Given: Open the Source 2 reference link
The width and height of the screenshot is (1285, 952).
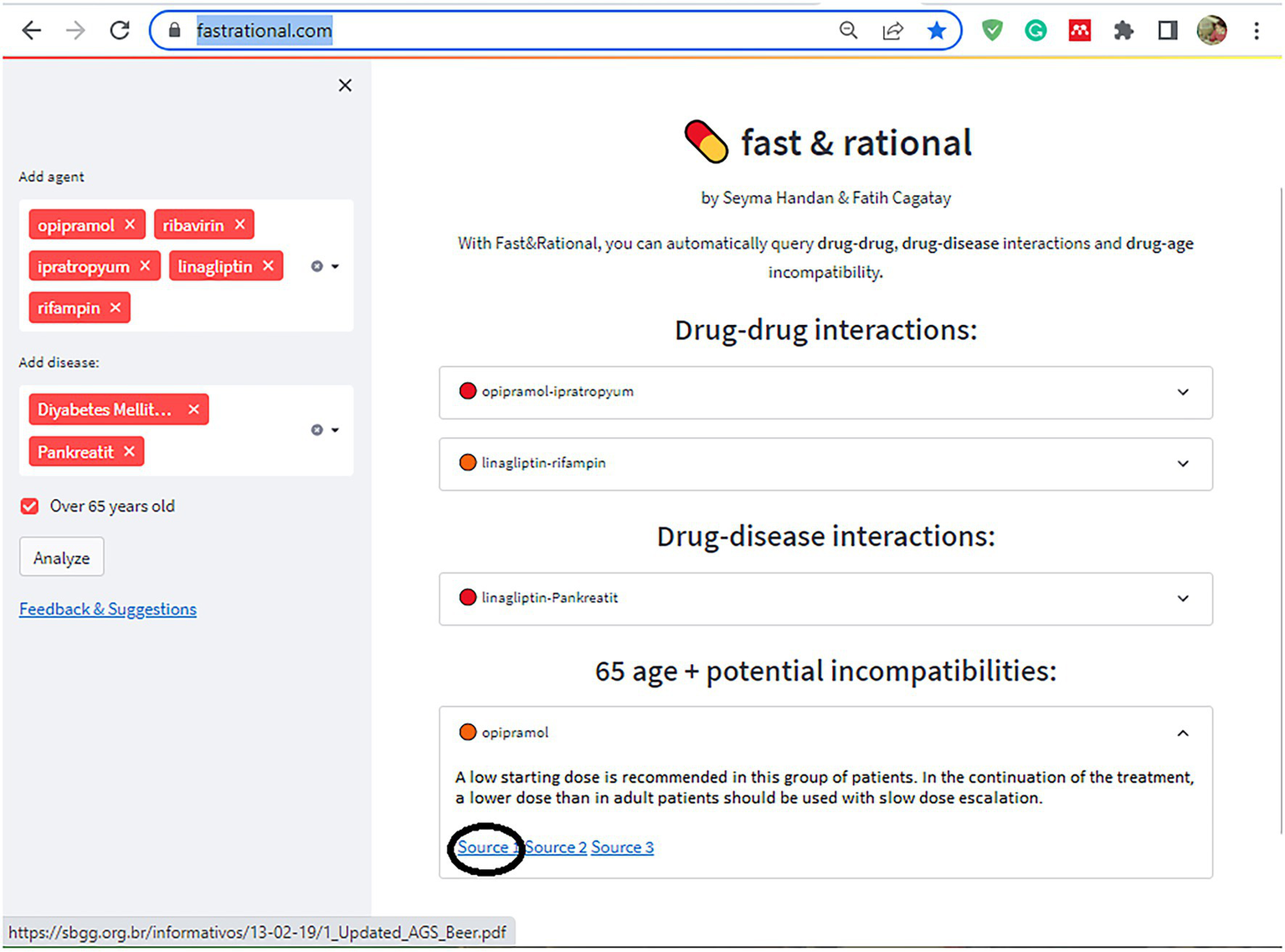Looking at the screenshot, I should coord(556,847).
